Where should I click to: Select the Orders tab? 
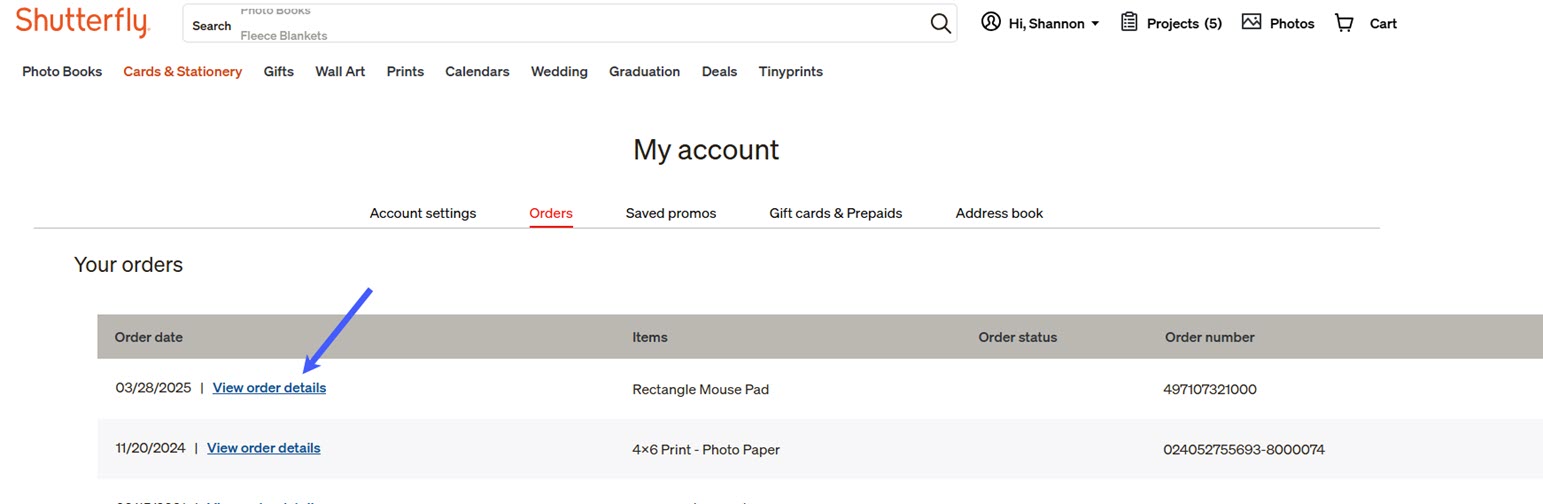point(551,213)
